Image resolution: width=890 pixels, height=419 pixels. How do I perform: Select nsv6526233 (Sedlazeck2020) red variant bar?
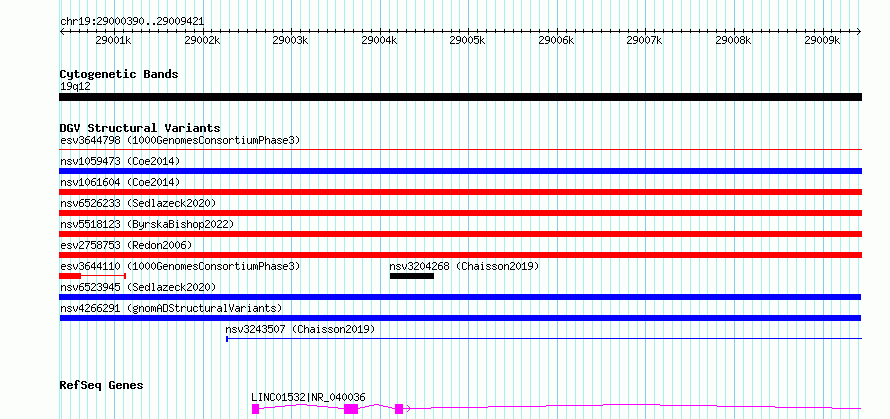pyautogui.click(x=460, y=213)
